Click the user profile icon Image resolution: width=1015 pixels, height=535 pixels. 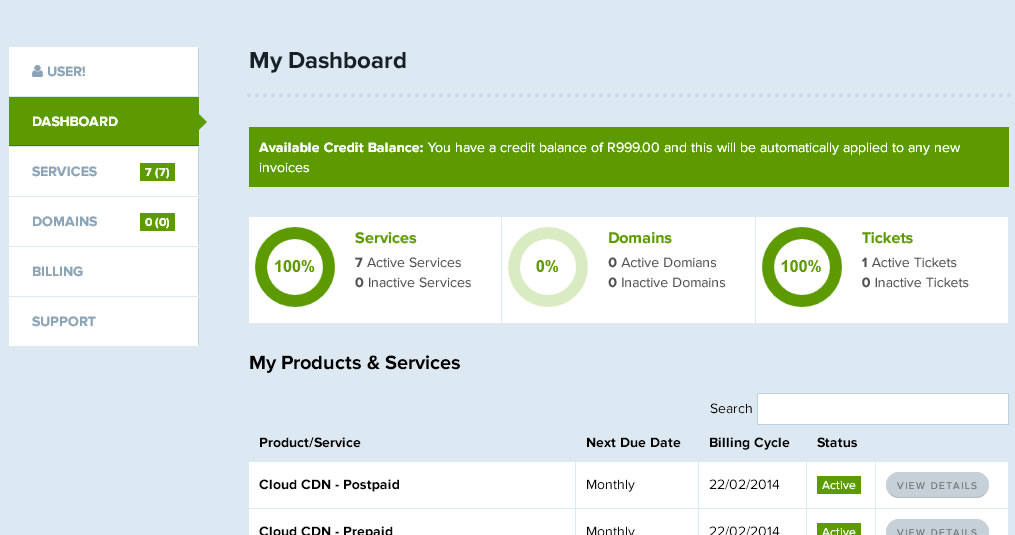pos(38,71)
